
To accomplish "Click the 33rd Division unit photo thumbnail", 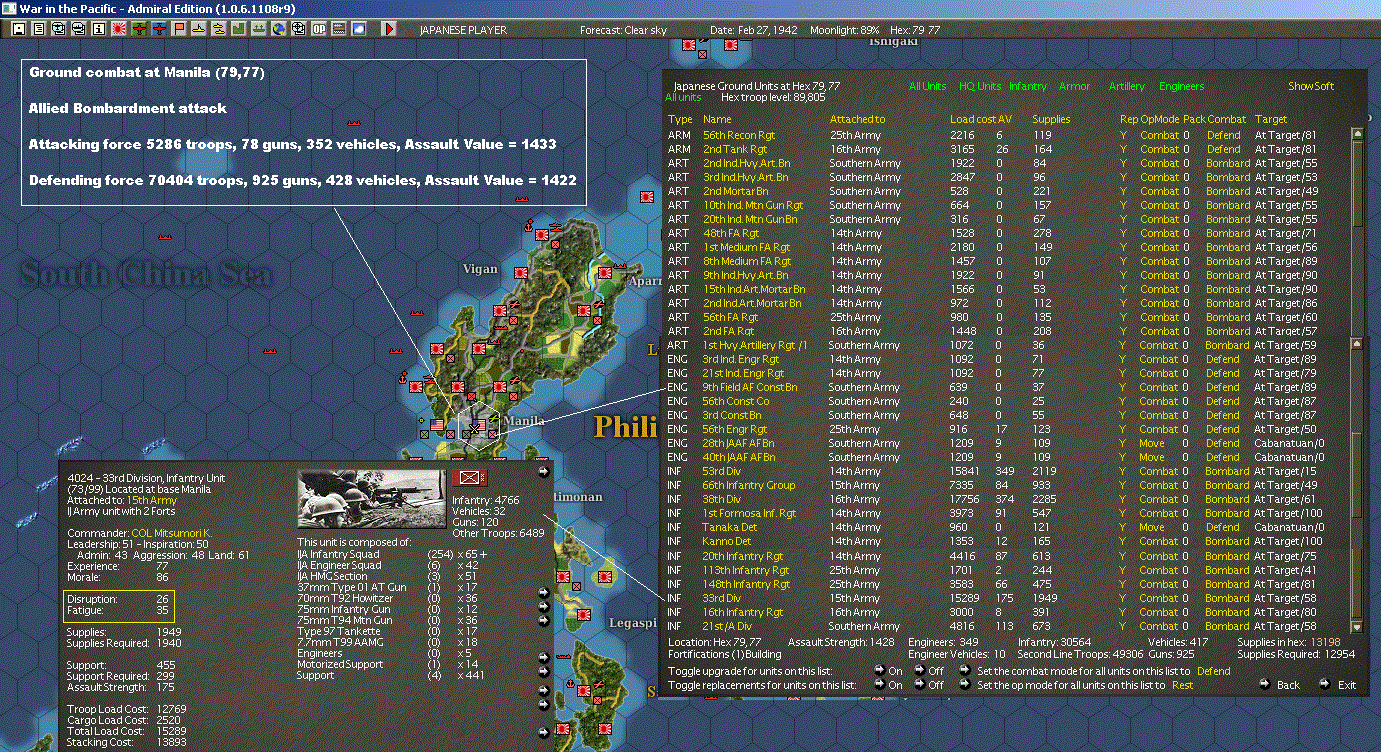I will pos(372,498).
